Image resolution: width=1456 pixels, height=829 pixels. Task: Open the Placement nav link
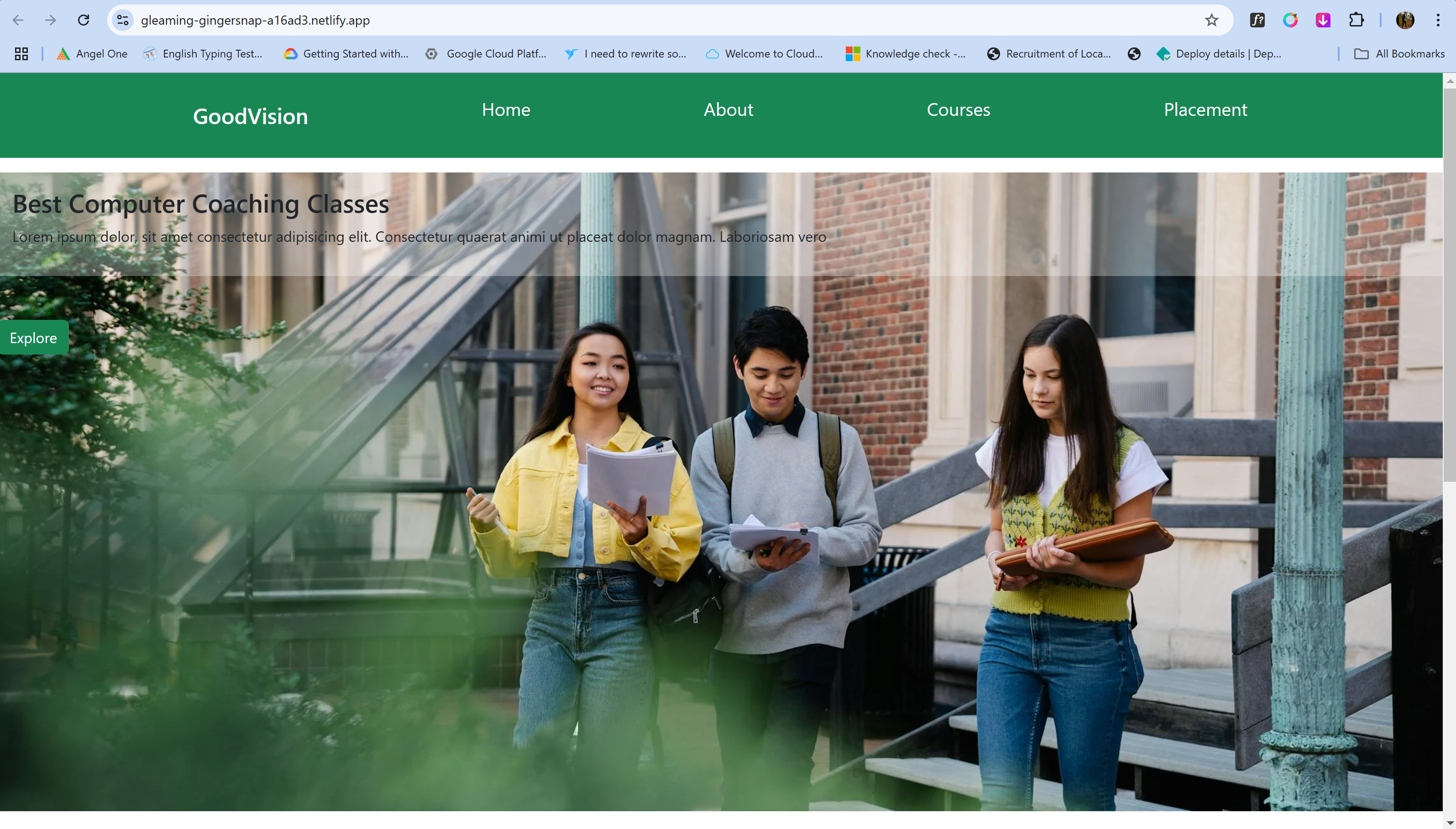point(1205,109)
